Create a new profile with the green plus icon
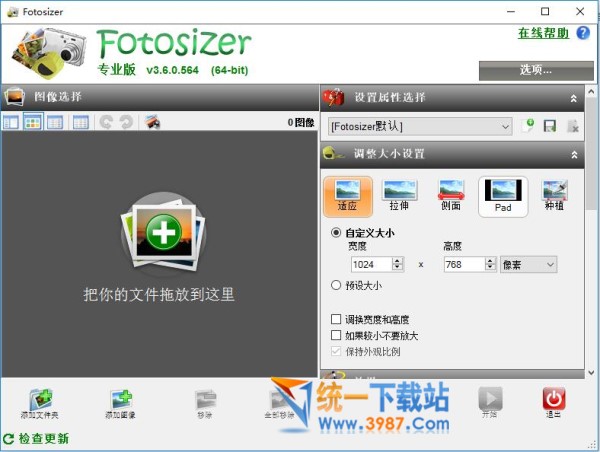This screenshot has width=600, height=452. pos(528,126)
